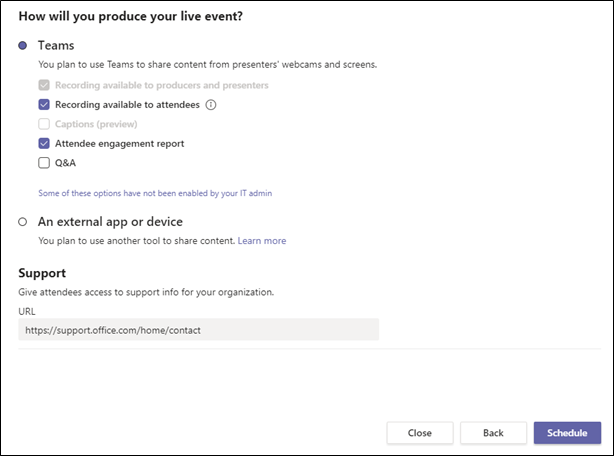
Task: Click into the support URL field
Action: [x=199, y=330]
